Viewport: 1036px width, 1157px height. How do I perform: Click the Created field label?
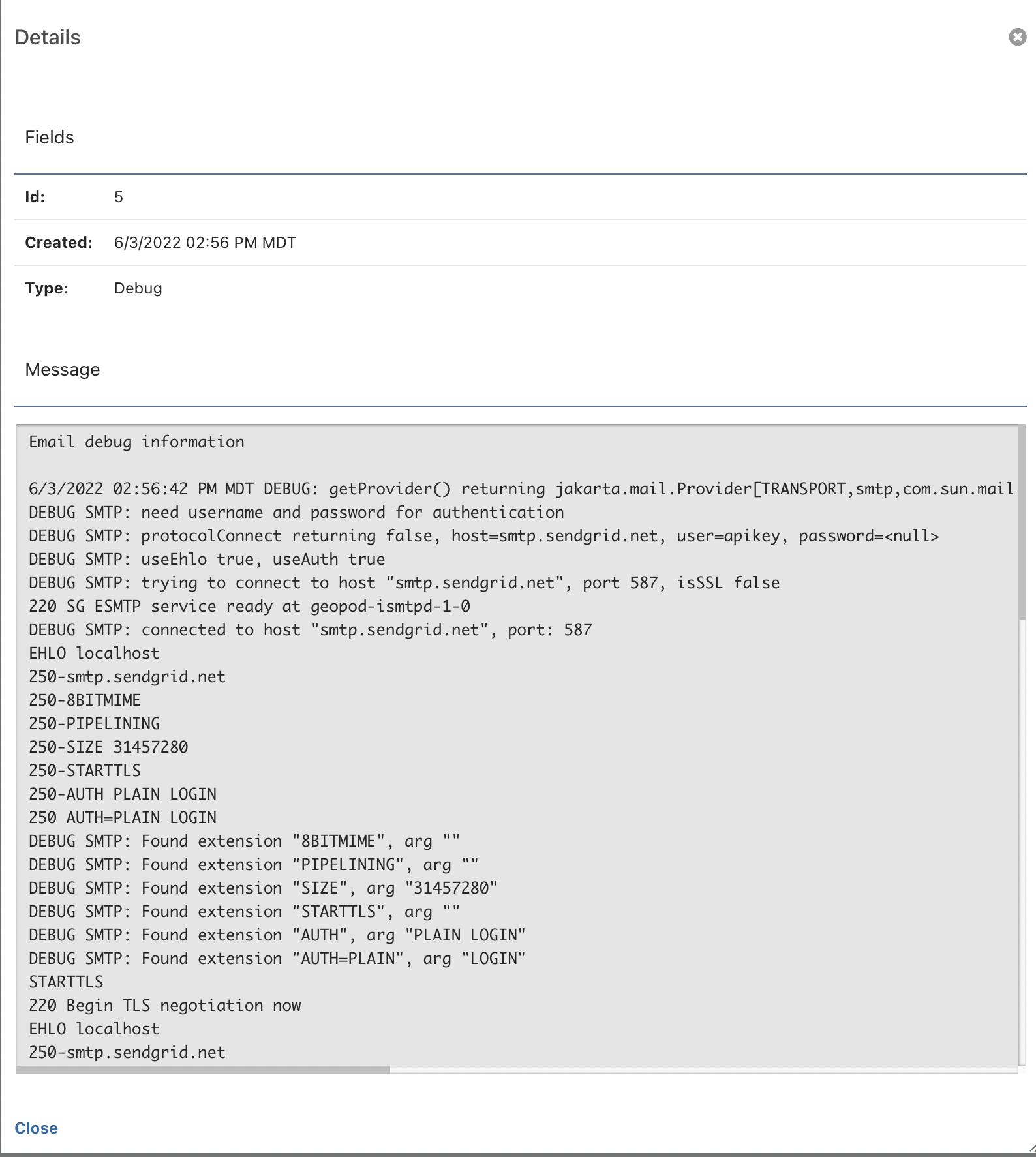pos(59,243)
